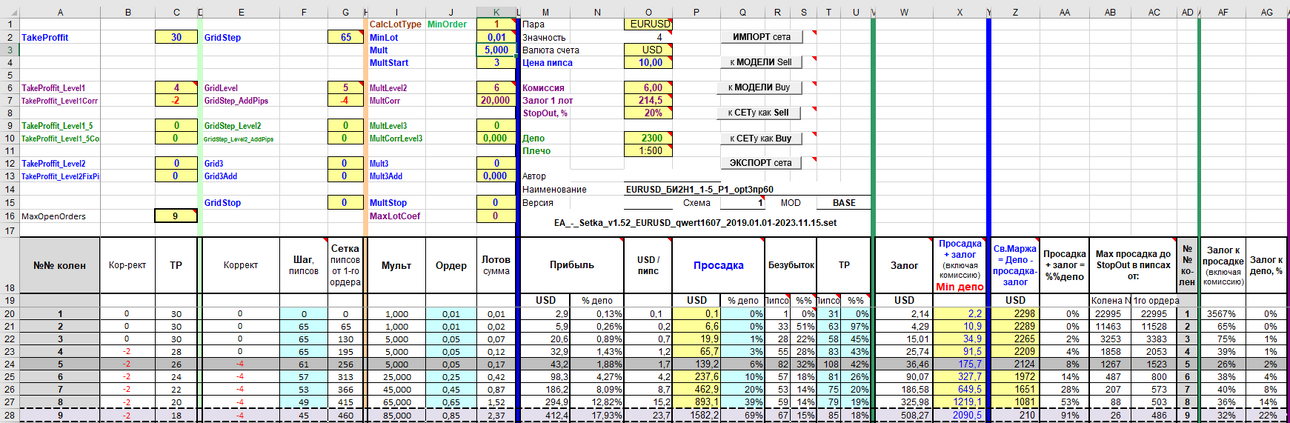Select column A header

tap(60, 11)
